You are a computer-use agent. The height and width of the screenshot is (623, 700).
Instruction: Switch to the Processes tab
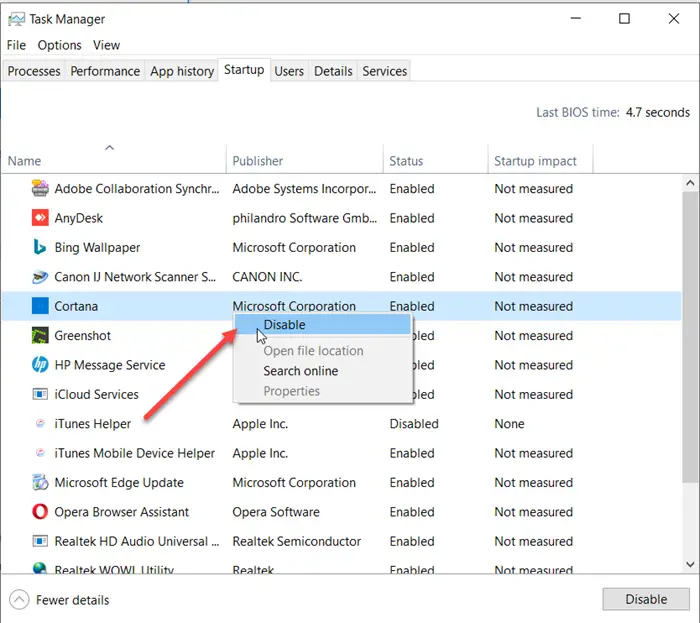tap(34, 71)
